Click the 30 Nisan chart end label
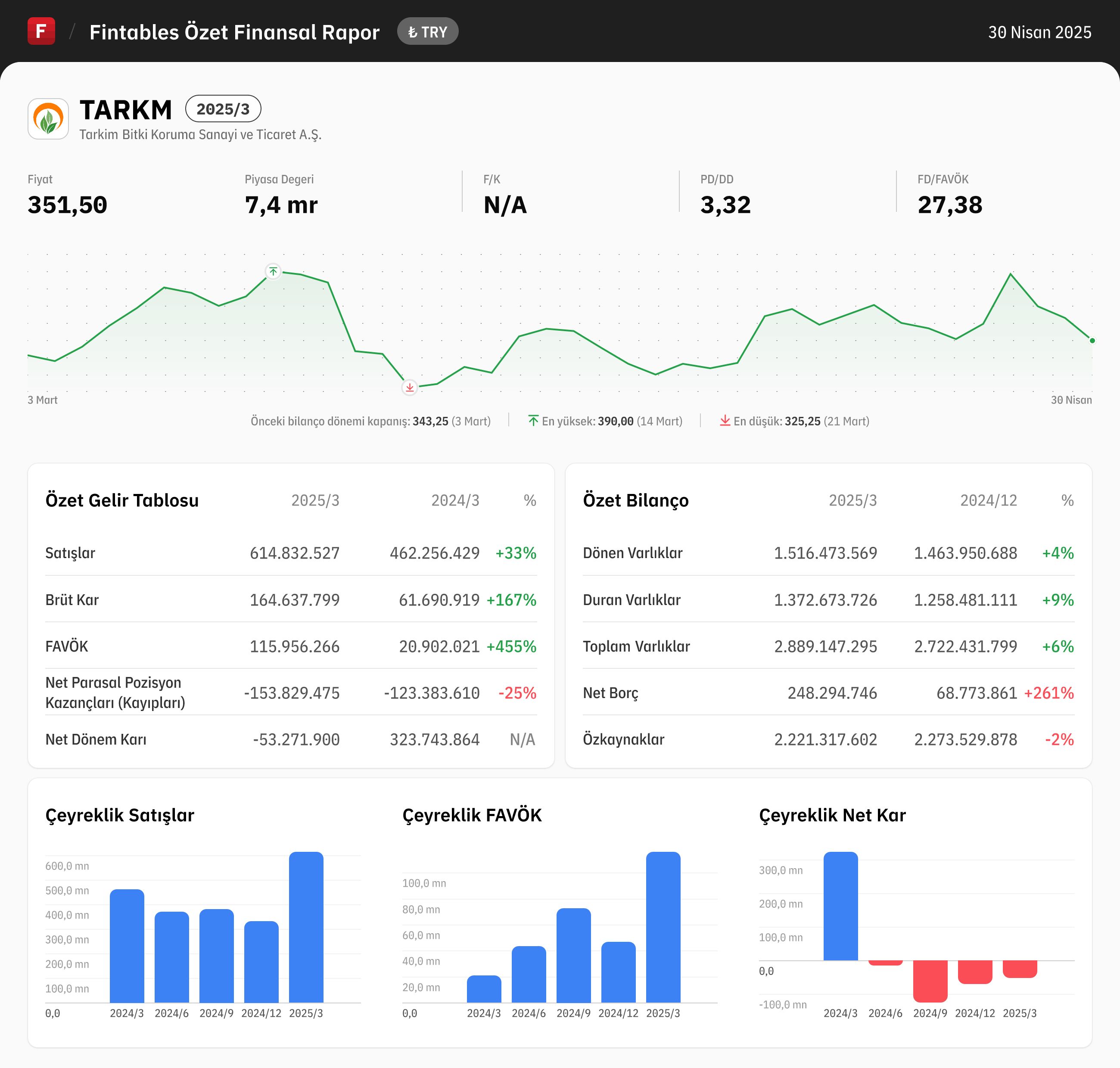Viewport: 1120px width, 1068px height. point(1071,400)
